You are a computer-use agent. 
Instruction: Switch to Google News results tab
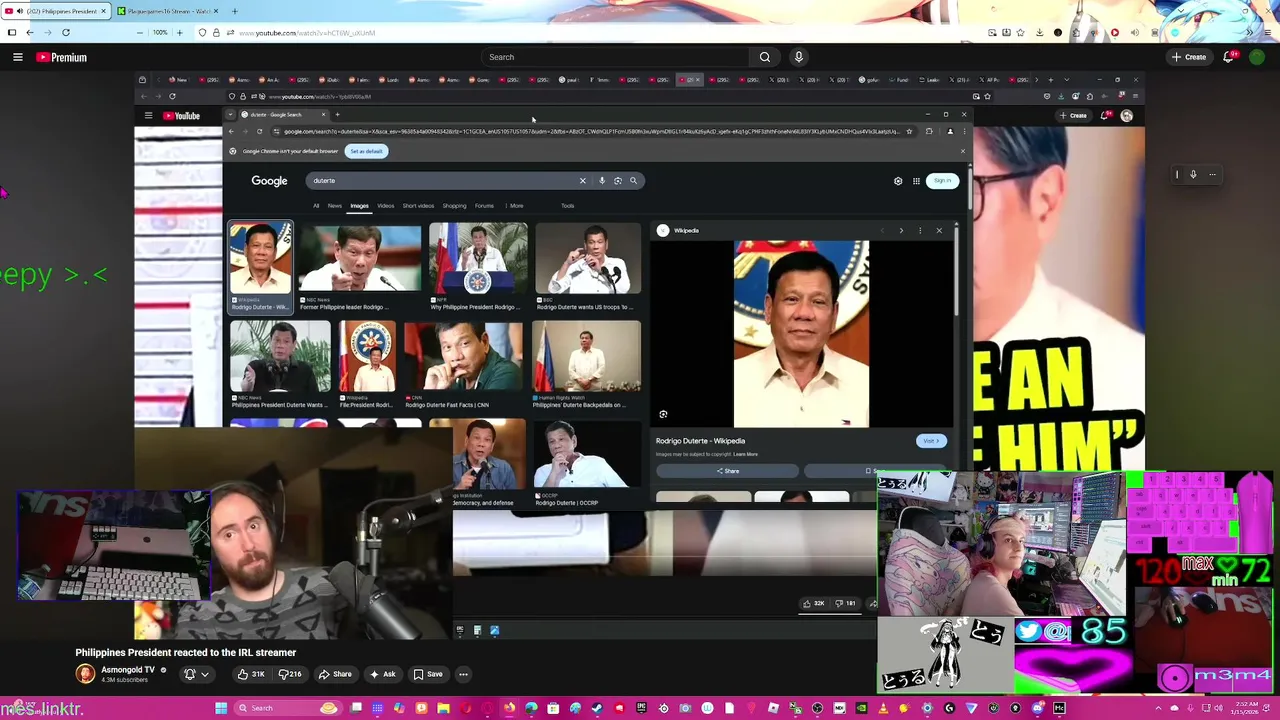point(334,206)
